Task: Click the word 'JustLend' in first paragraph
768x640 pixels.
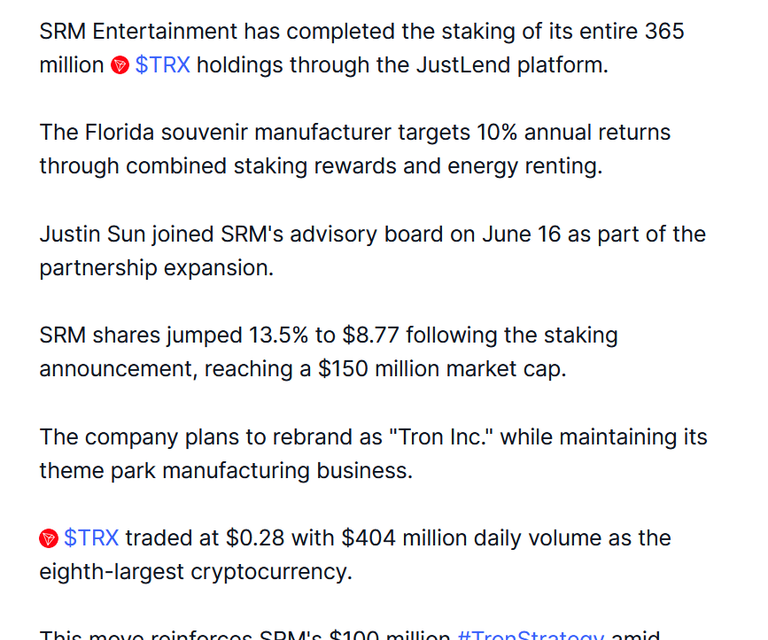Action: point(463,65)
